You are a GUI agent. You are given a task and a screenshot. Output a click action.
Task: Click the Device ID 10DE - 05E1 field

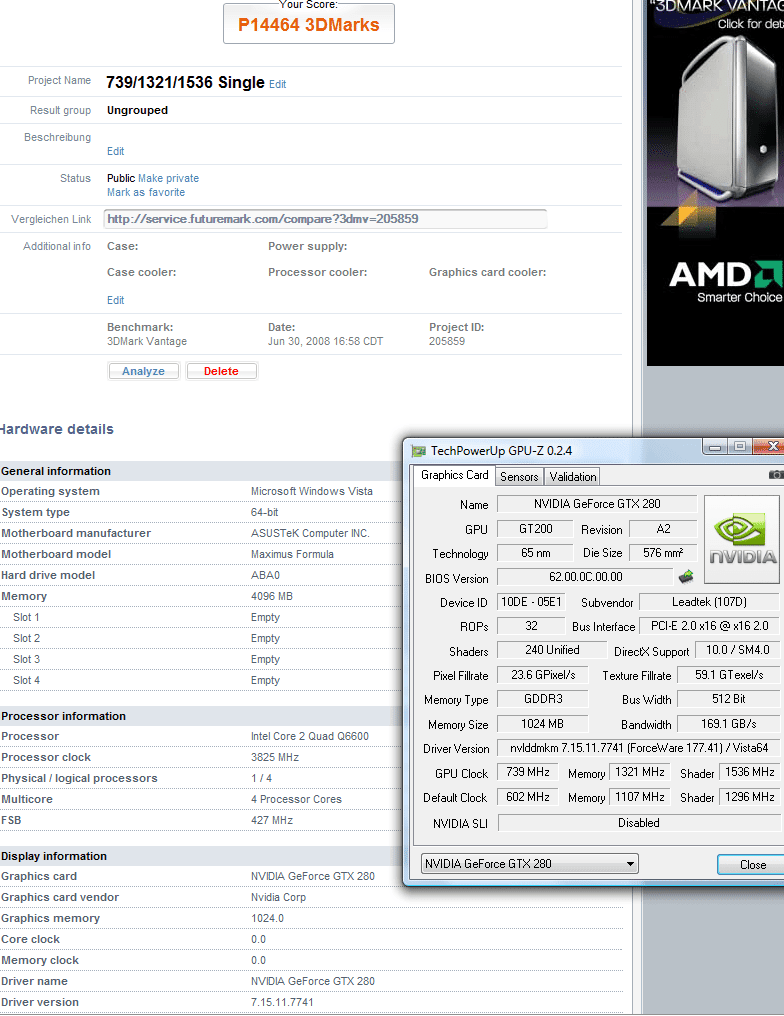click(531, 602)
